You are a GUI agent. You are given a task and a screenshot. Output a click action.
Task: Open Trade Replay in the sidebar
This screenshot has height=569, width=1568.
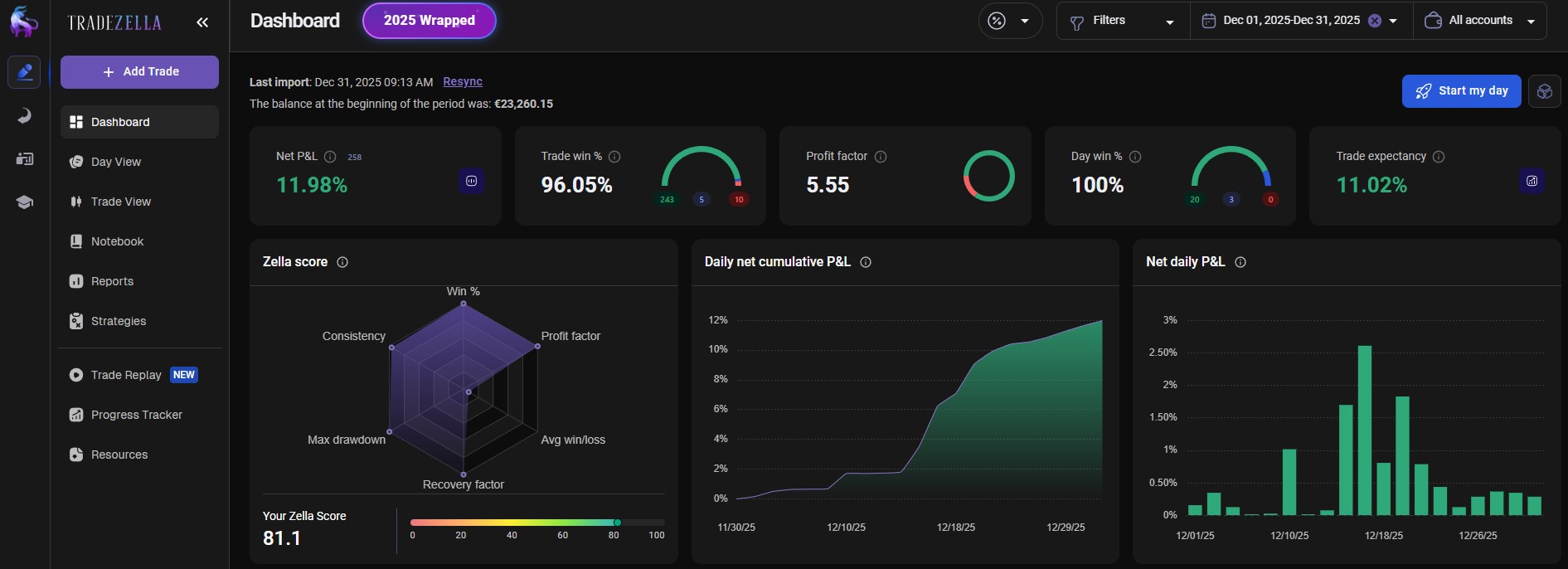click(126, 375)
